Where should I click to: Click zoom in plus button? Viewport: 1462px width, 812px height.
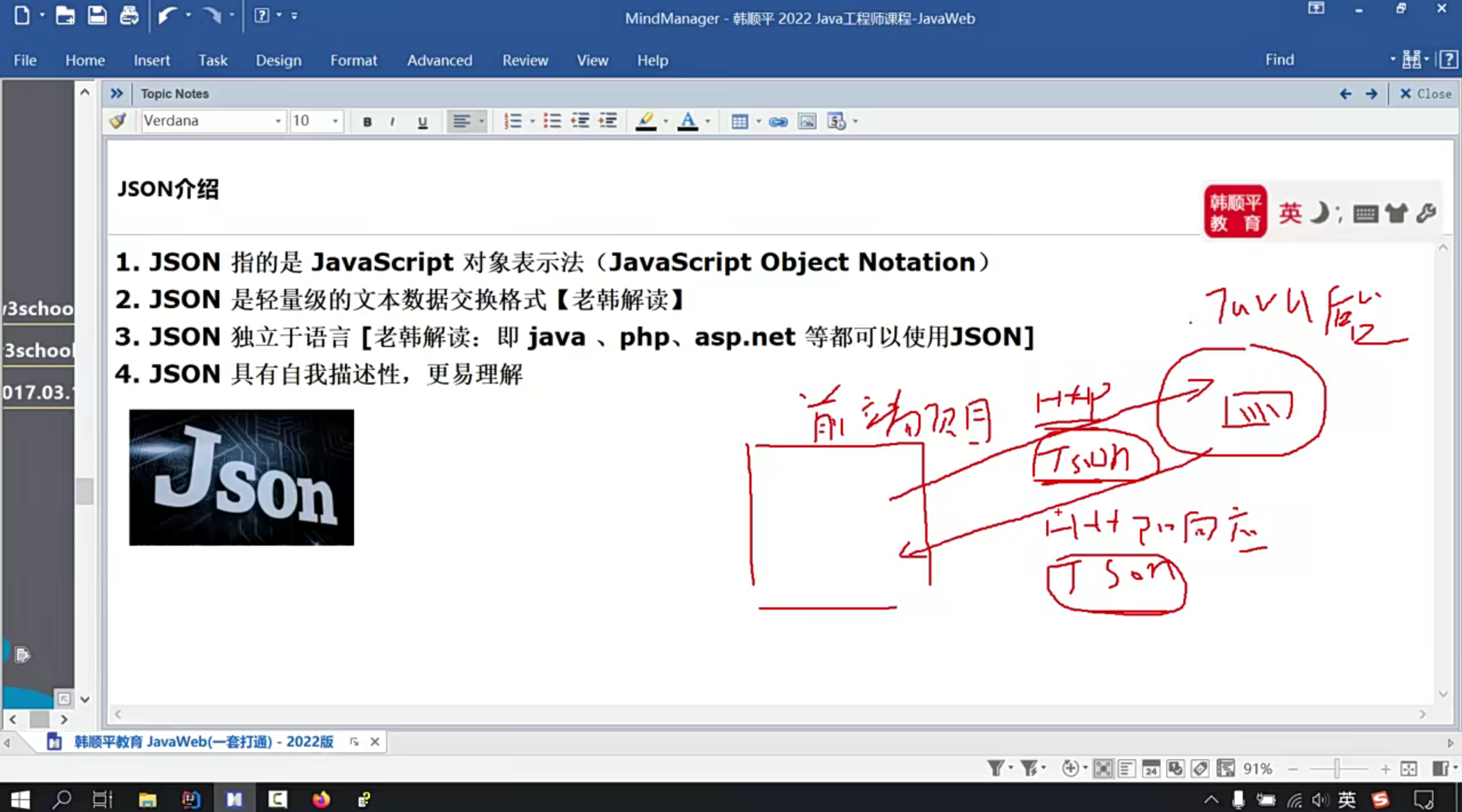click(x=1385, y=769)
